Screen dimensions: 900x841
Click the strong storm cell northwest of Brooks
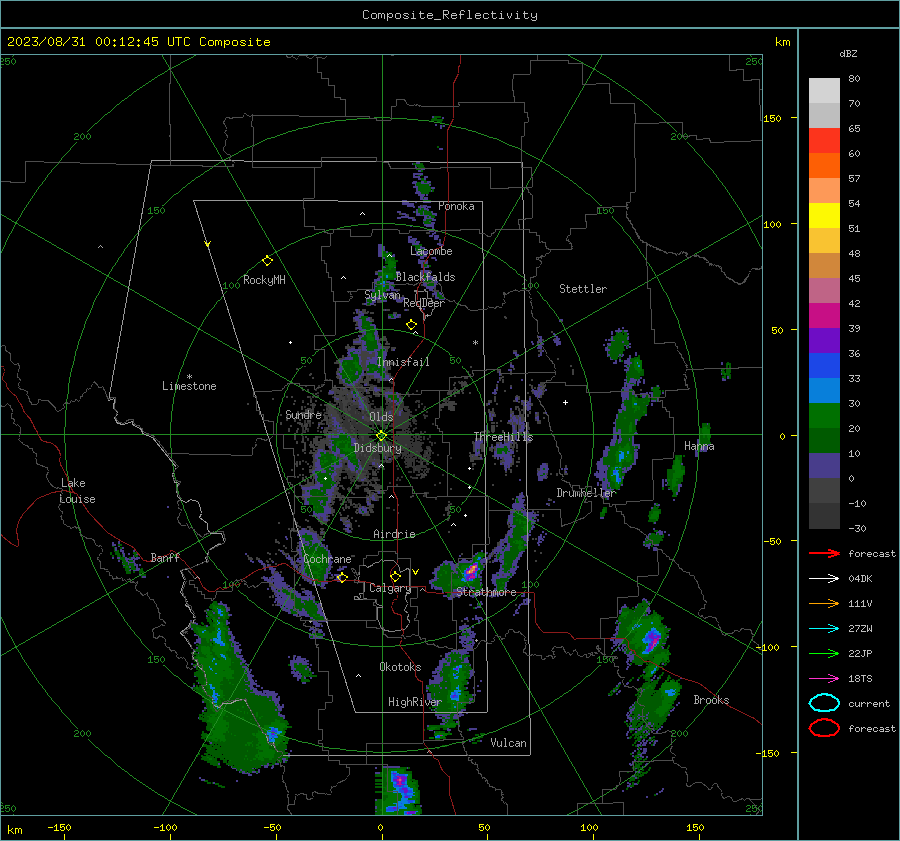651,638
